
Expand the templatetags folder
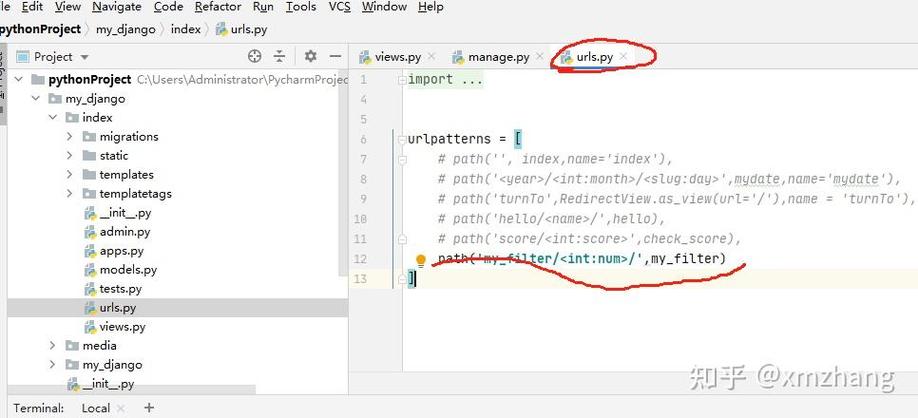(x=70, y=194)
